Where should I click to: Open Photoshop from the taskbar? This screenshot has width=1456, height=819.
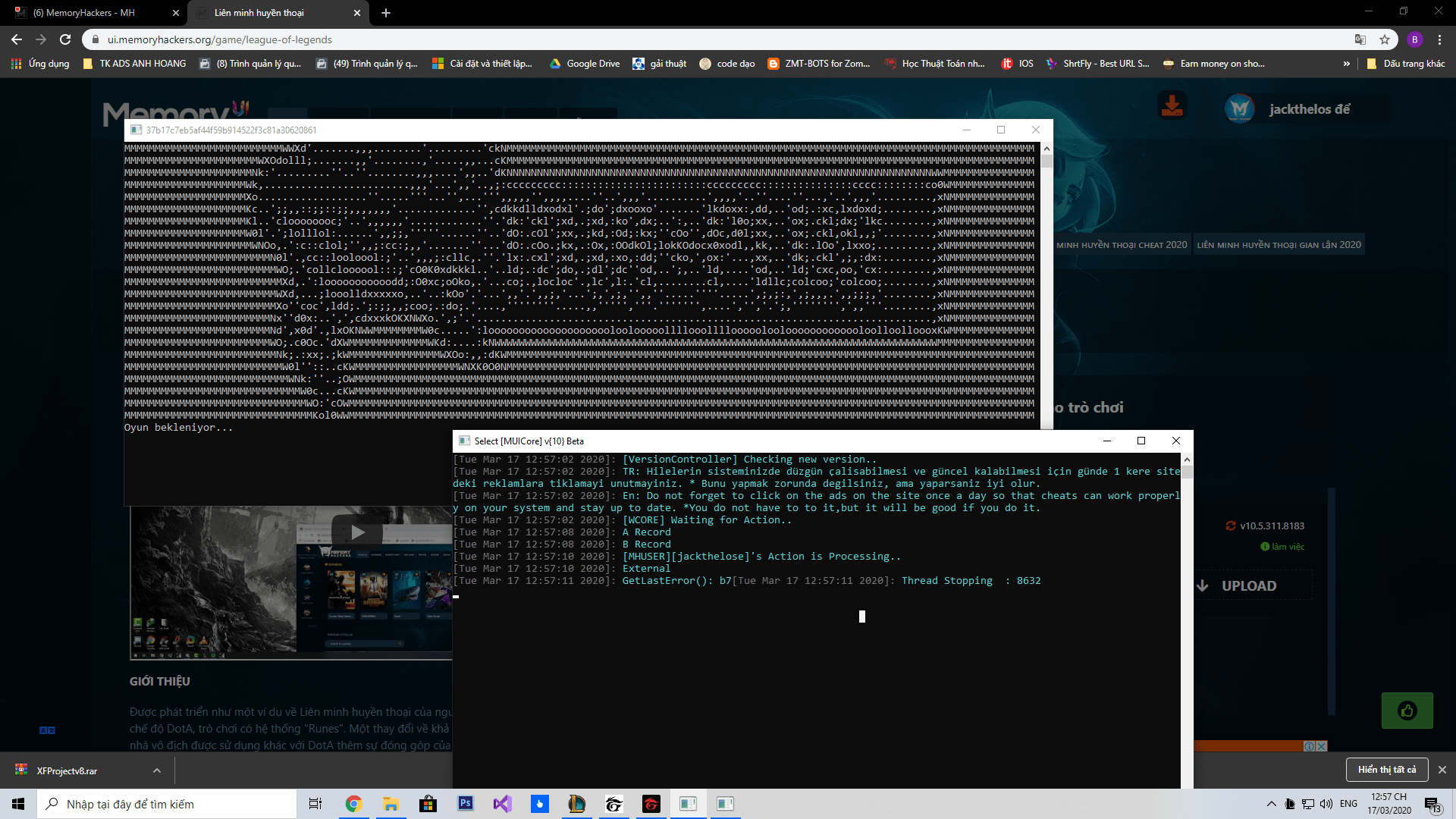[465, 804]
